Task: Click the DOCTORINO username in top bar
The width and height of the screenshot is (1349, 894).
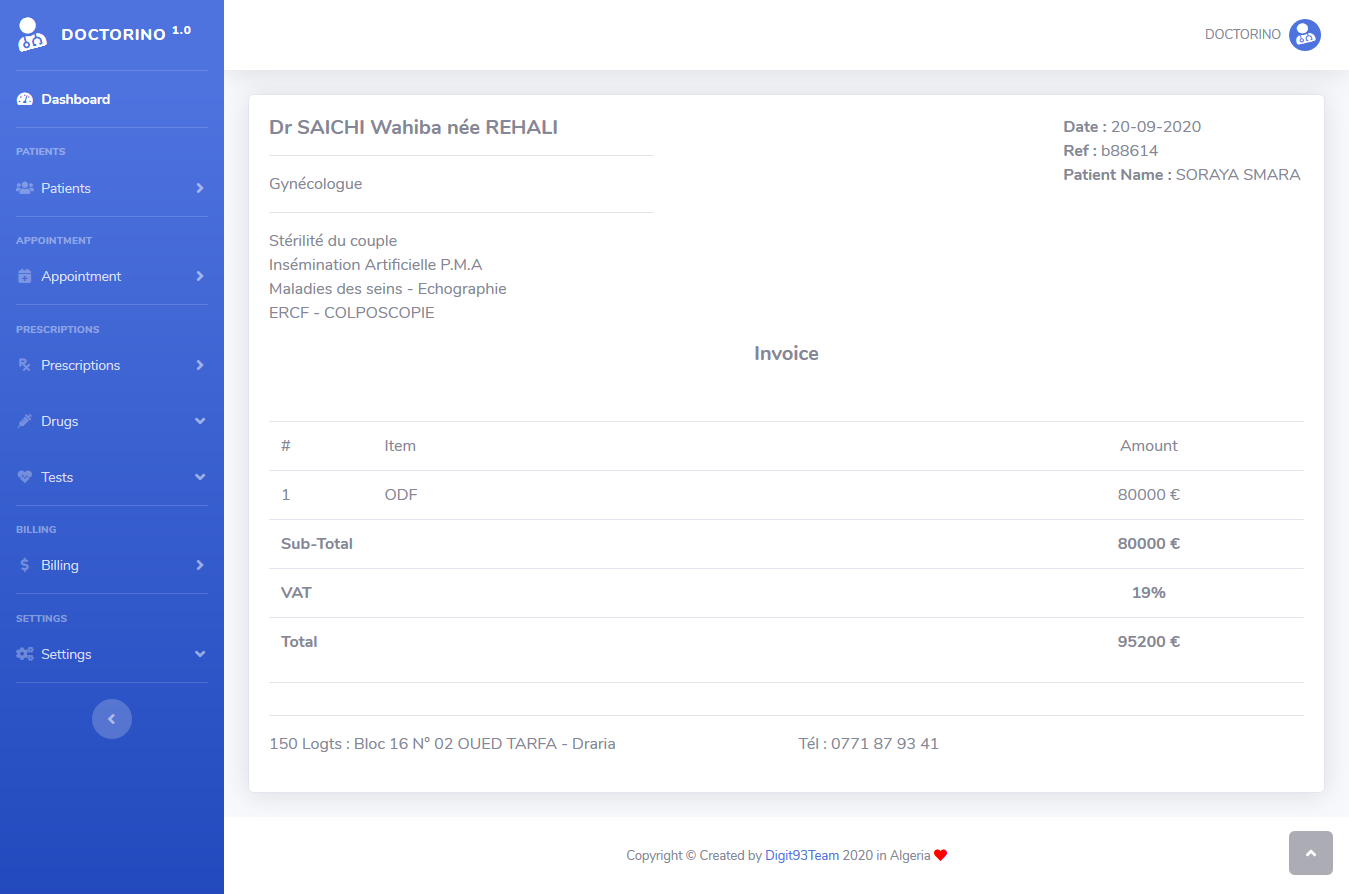Action: 1242,35
